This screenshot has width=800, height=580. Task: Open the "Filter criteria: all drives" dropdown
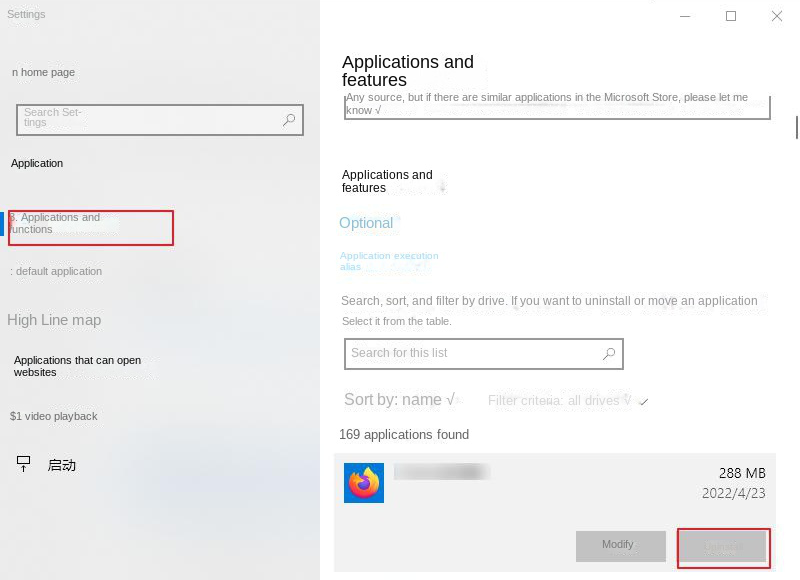pos(557,399)
